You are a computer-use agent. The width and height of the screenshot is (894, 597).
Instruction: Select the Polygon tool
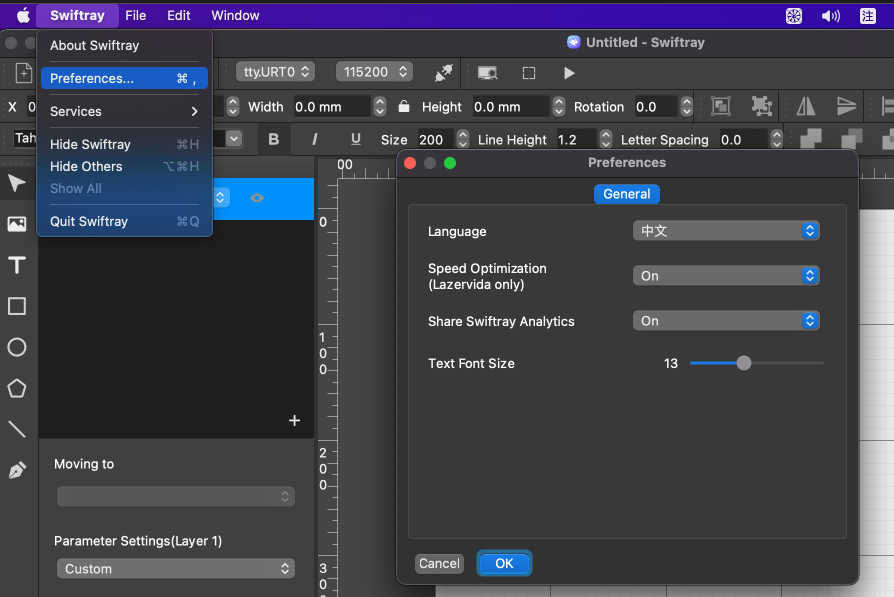coord(17,388)
